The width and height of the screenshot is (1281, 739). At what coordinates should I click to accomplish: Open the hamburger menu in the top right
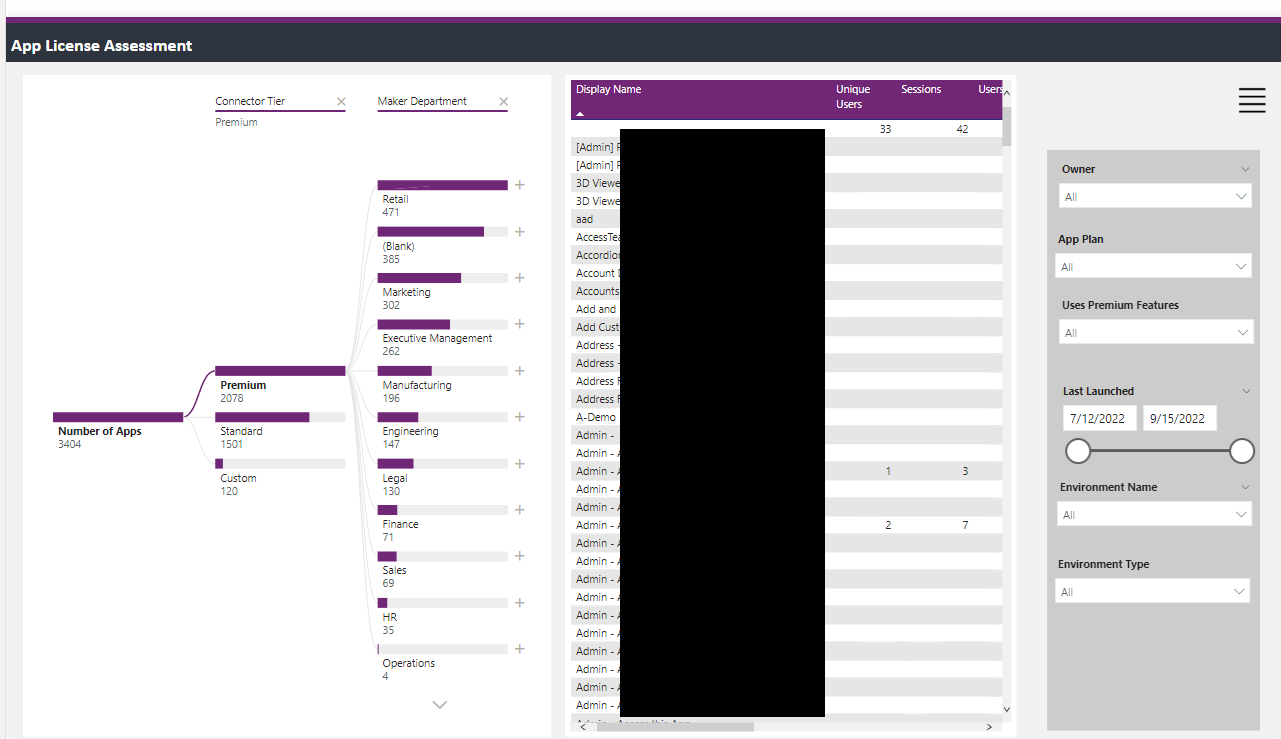(1251, 100)
